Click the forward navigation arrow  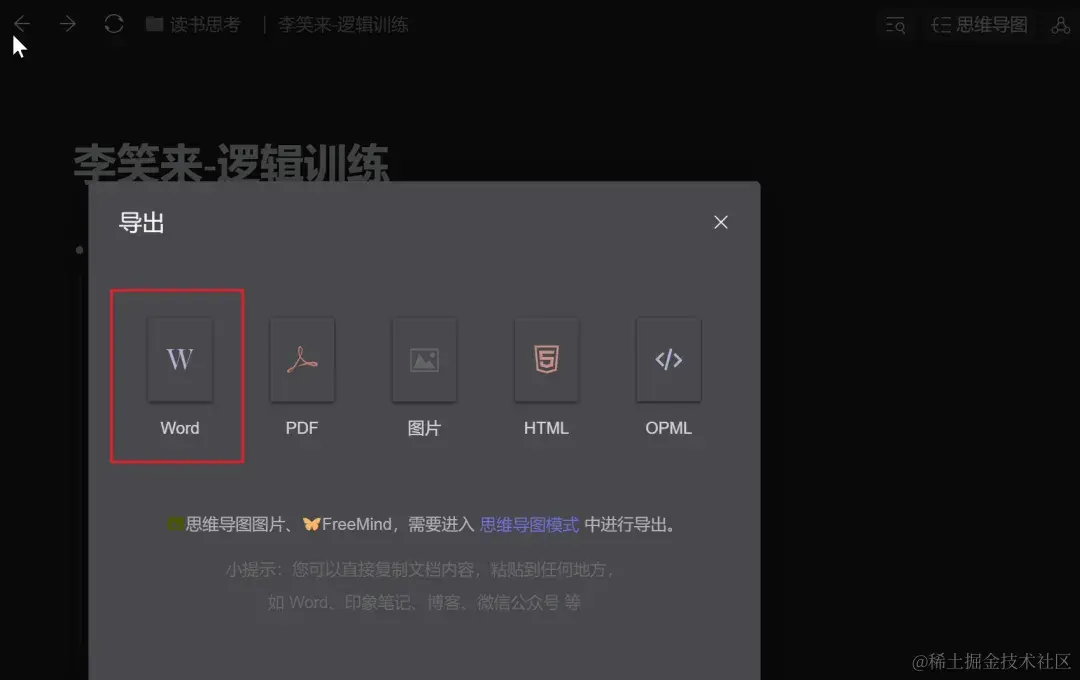pos(66,22)
